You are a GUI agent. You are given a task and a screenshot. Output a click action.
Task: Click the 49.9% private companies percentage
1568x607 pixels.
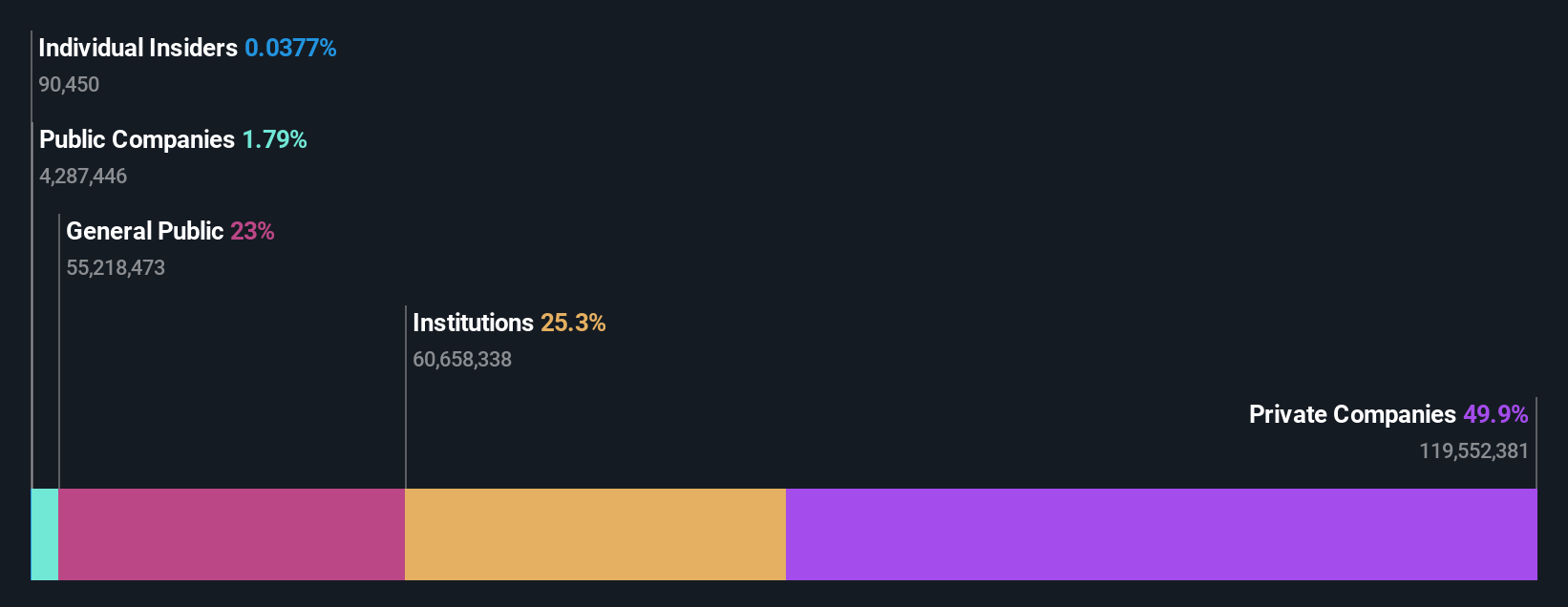click(1495, 414)
